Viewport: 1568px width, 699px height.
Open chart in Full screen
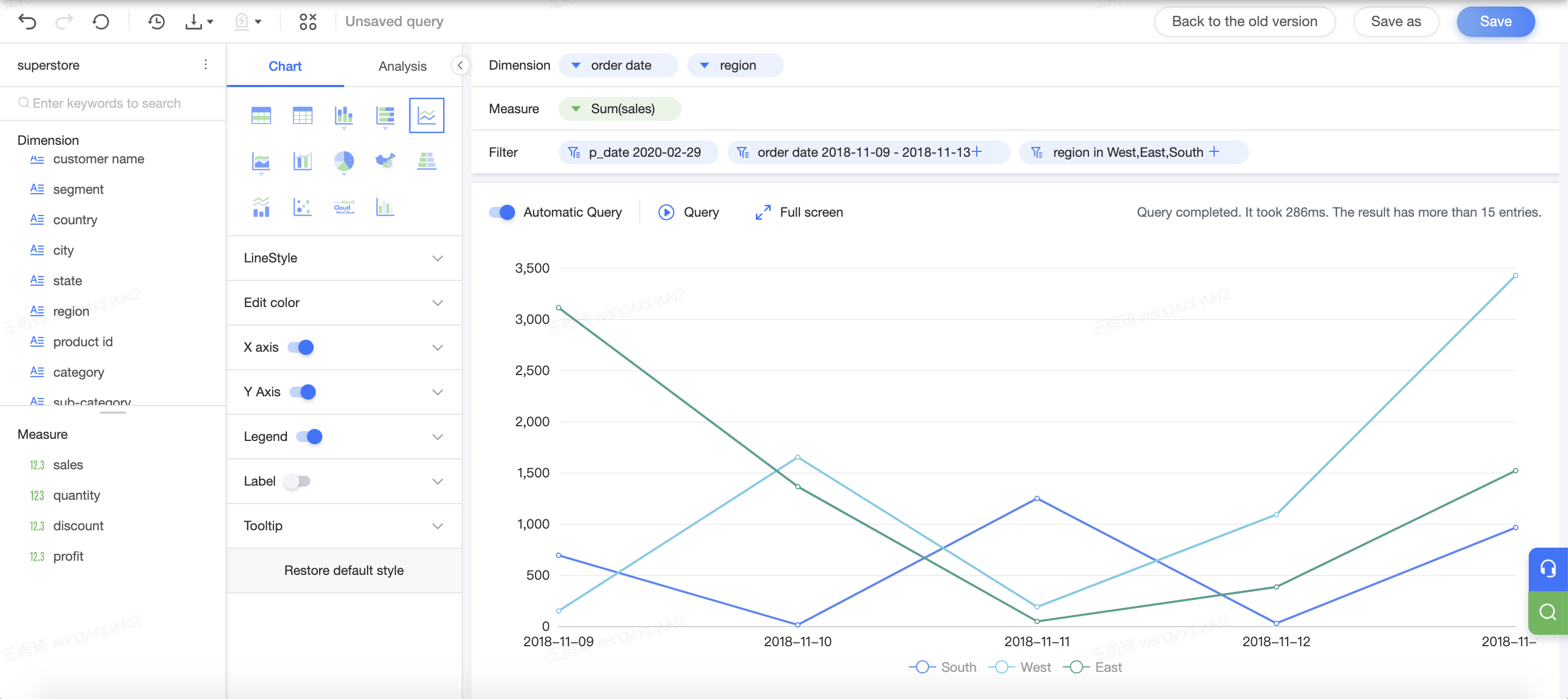(799, 212)
